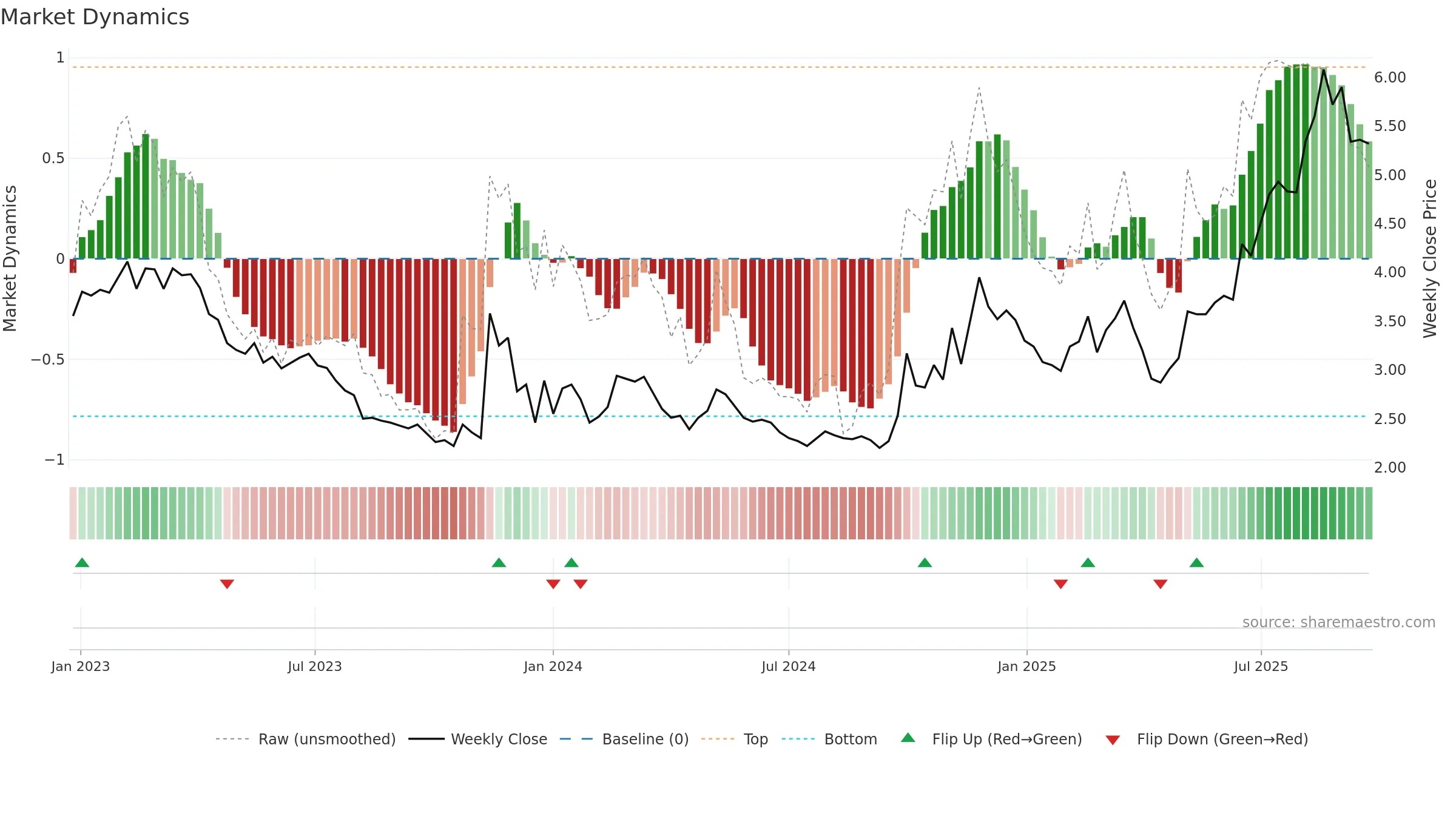Viewport: 1456px width, 819px height.
Task: Select the Flip Up marker after Jan 2024
Action: [571, 562]
